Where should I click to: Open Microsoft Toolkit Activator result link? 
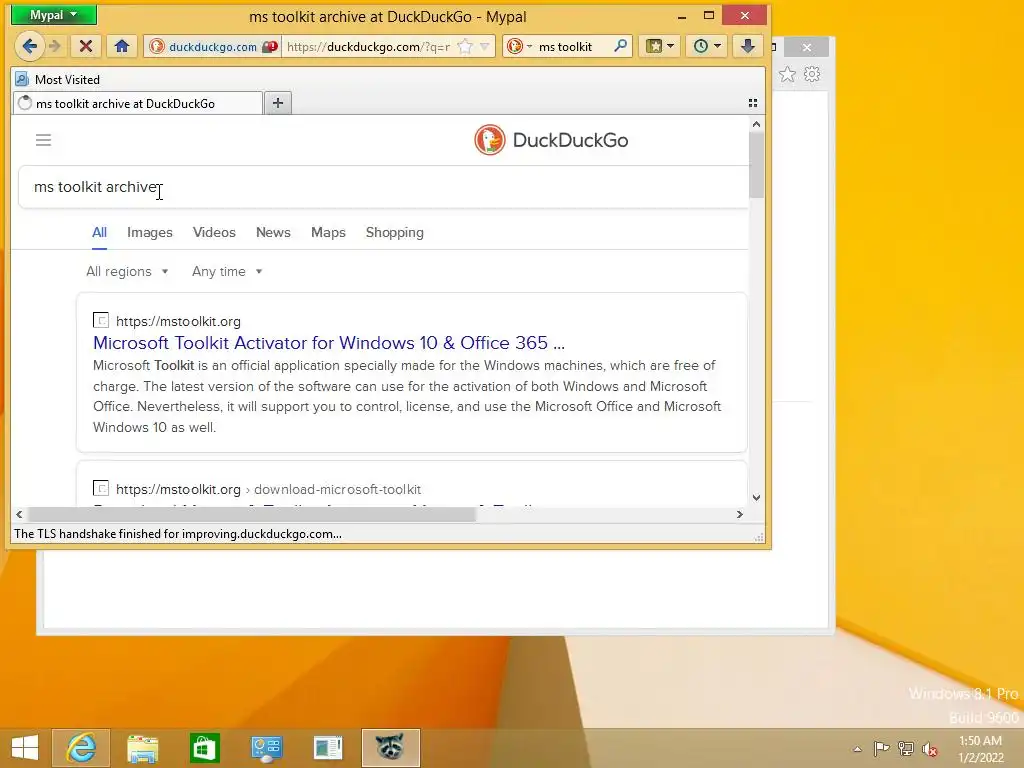328,343
